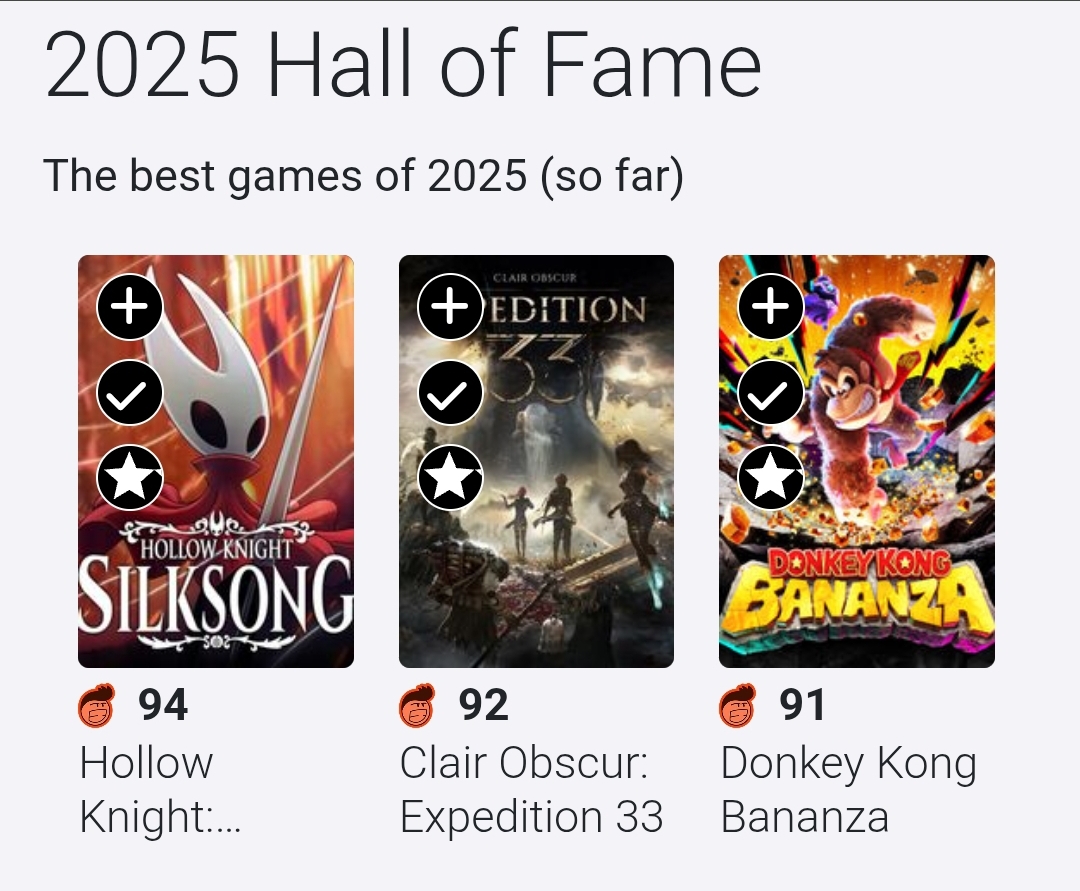Click the score 94 rating number
Image resolution: width=1080 pixels, height=891 pixels.
163,706
